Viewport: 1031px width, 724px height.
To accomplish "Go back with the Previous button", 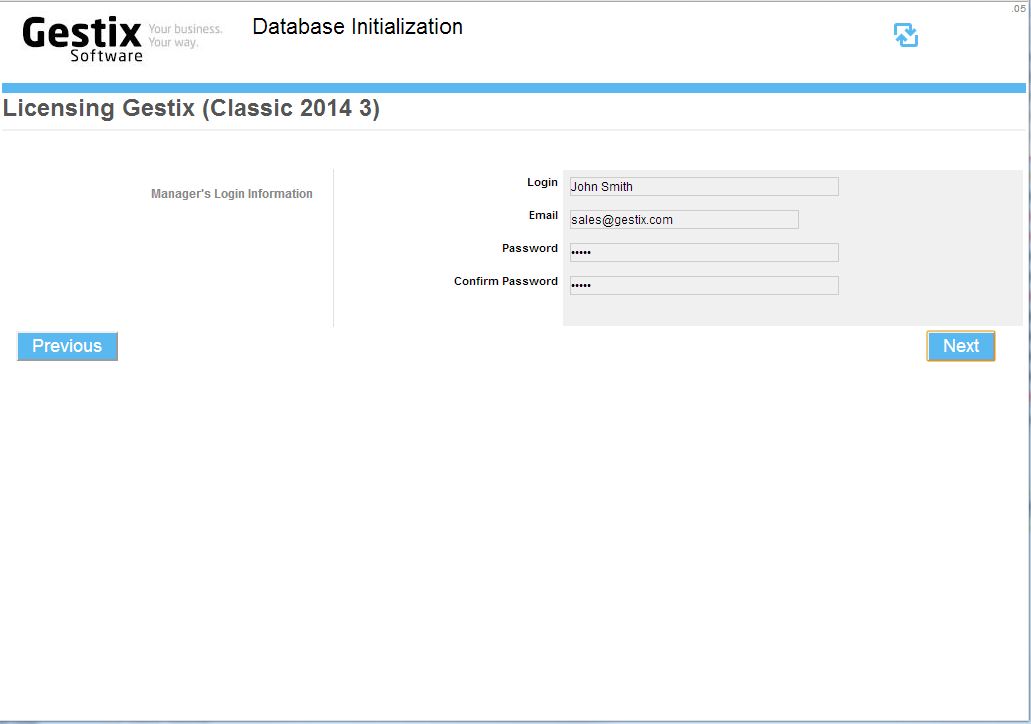I will click(67, 346).
